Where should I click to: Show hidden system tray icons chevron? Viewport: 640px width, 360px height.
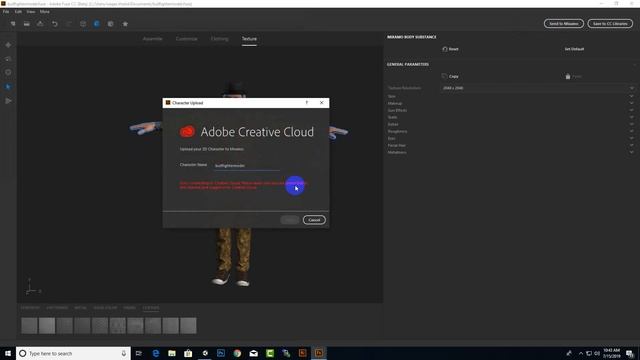[x=581, y=353]
